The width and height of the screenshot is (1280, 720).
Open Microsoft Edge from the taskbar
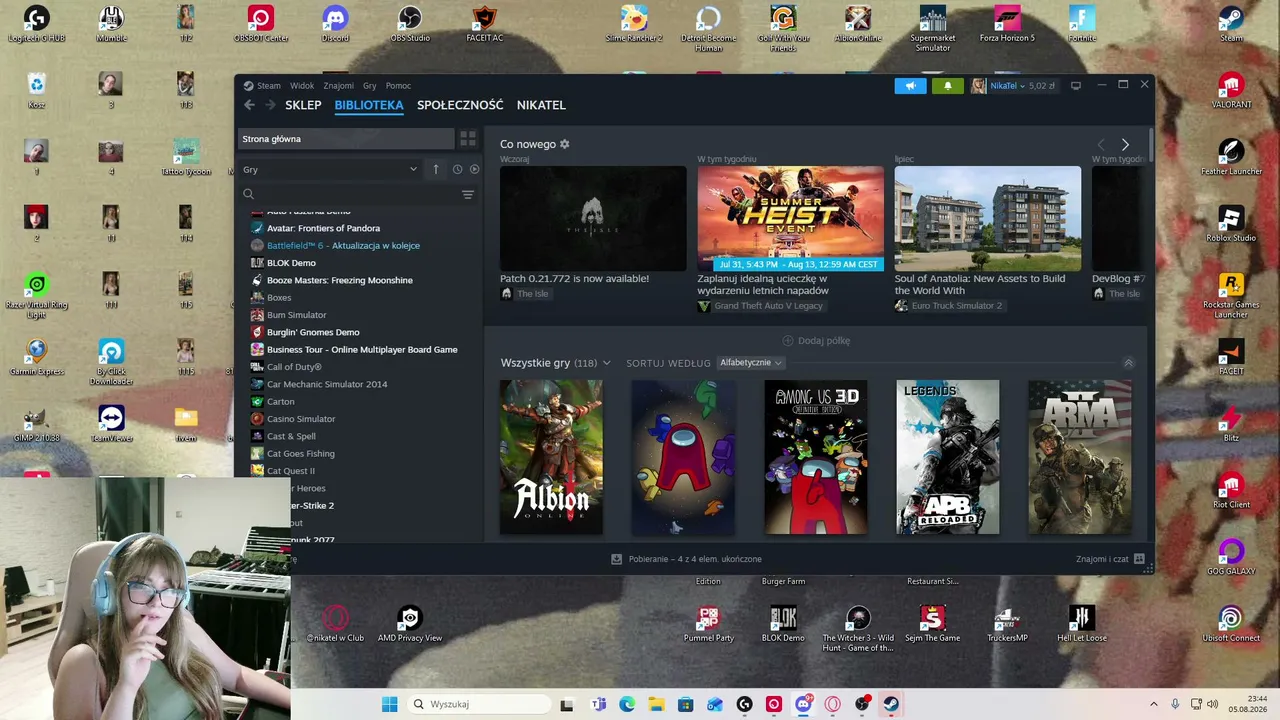click(x=627, y=704)
